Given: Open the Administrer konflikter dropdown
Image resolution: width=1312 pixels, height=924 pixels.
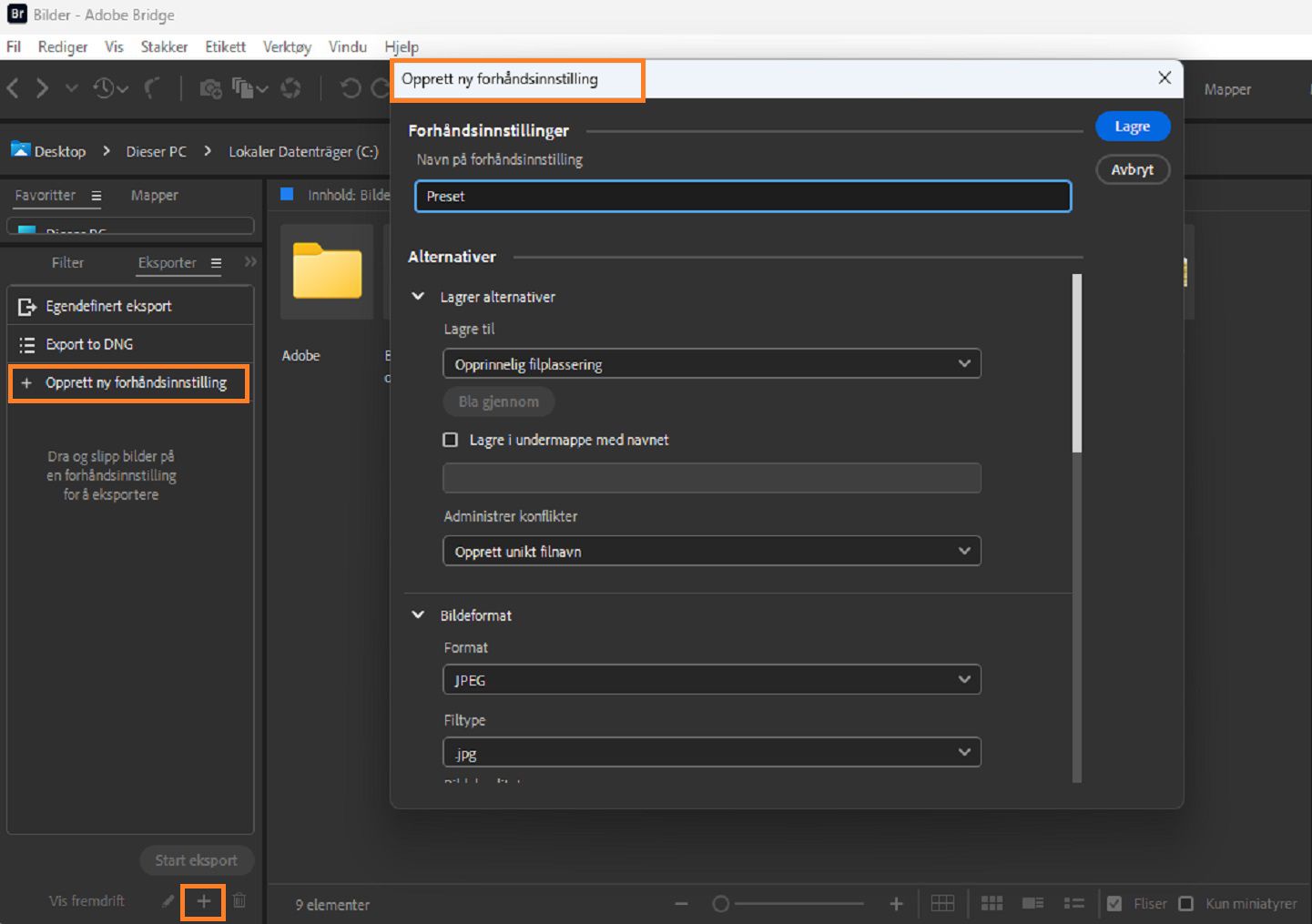Looking at the screenshot, I should tap(712, 552).
